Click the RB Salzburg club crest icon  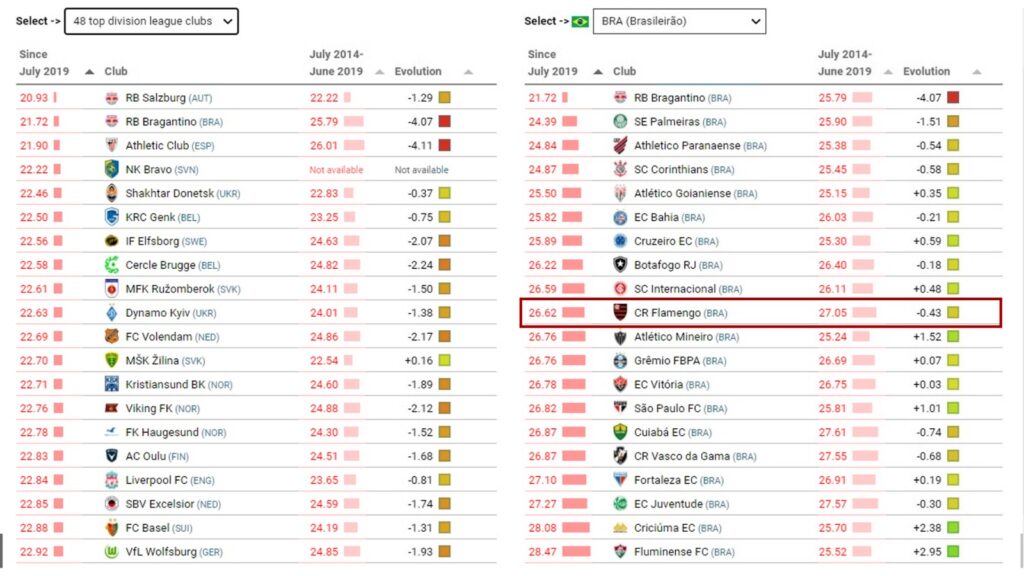pos(112,98)
